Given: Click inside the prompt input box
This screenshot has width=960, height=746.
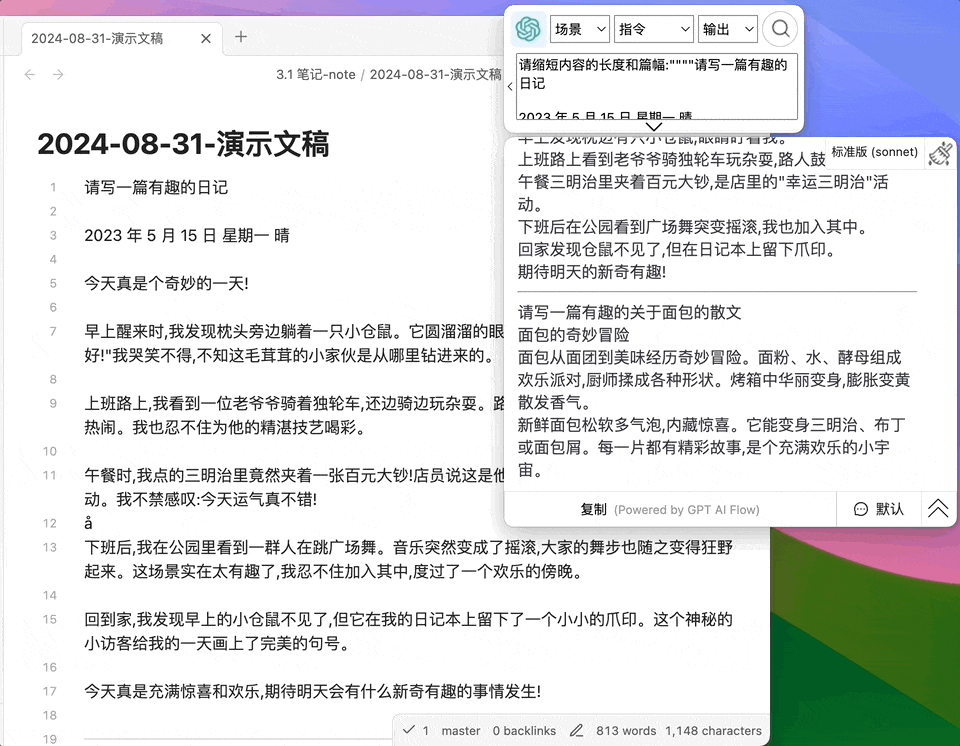Looking at the screenshot, I should (x=656, y=86).
